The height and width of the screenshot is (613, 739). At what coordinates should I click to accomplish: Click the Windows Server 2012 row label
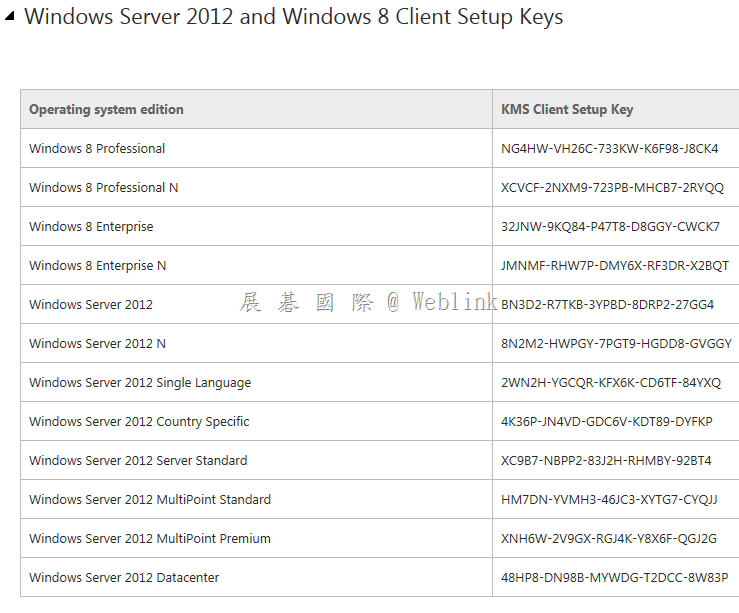coord(90,304)
